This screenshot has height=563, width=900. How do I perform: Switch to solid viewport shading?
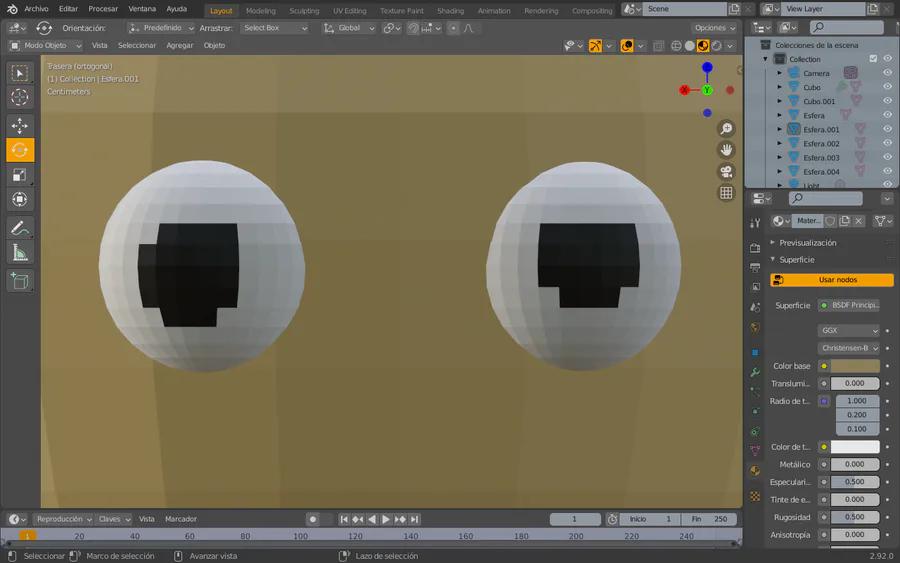(x=689, y=46)
